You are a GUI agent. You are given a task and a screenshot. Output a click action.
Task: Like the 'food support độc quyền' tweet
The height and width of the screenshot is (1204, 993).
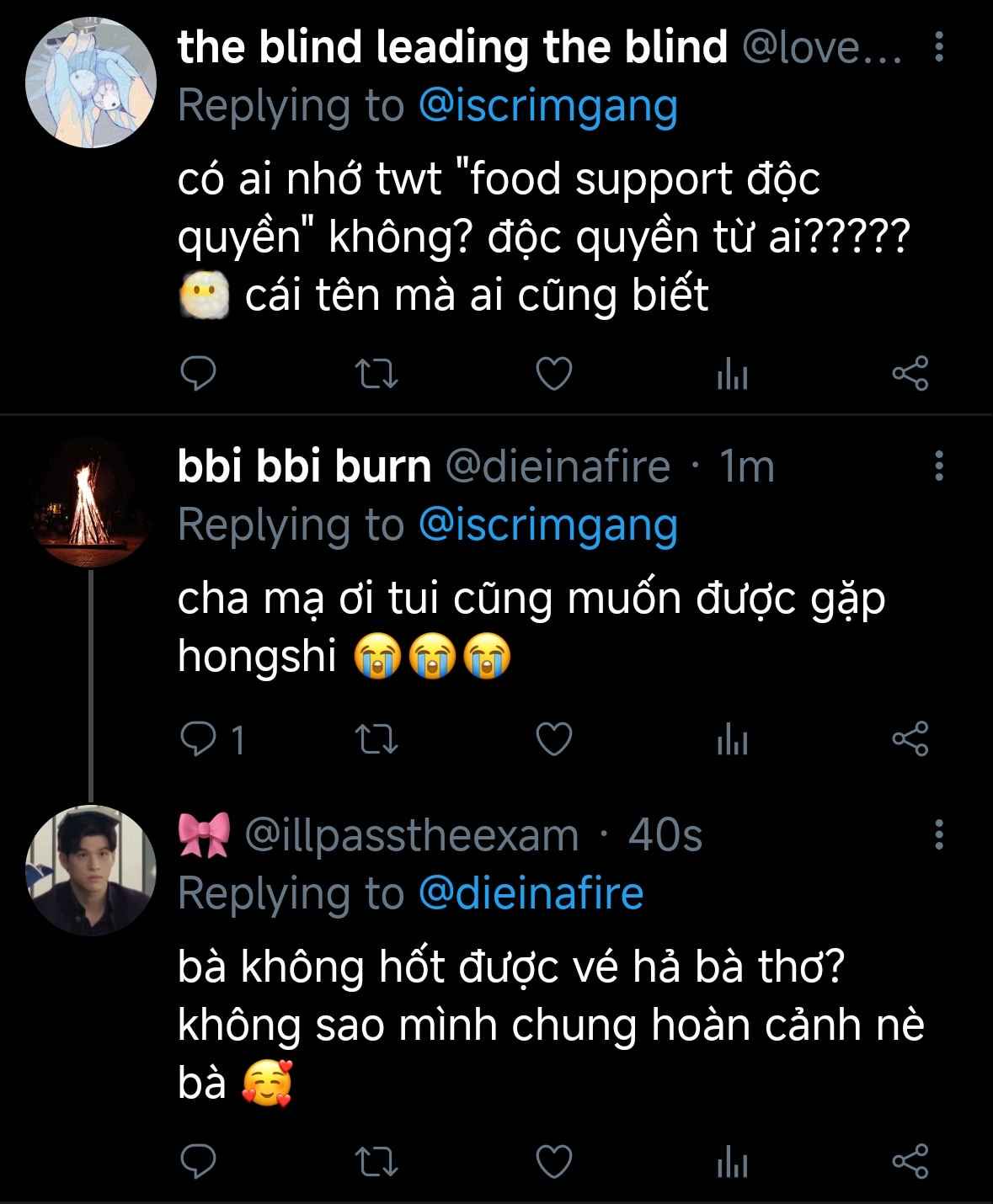pos(554,374)
